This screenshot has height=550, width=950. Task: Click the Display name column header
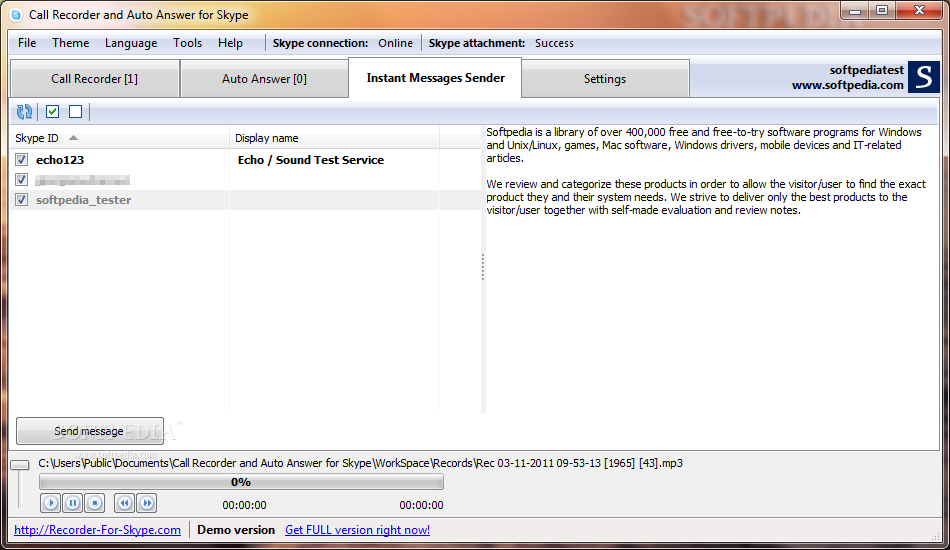pos(334,138)
